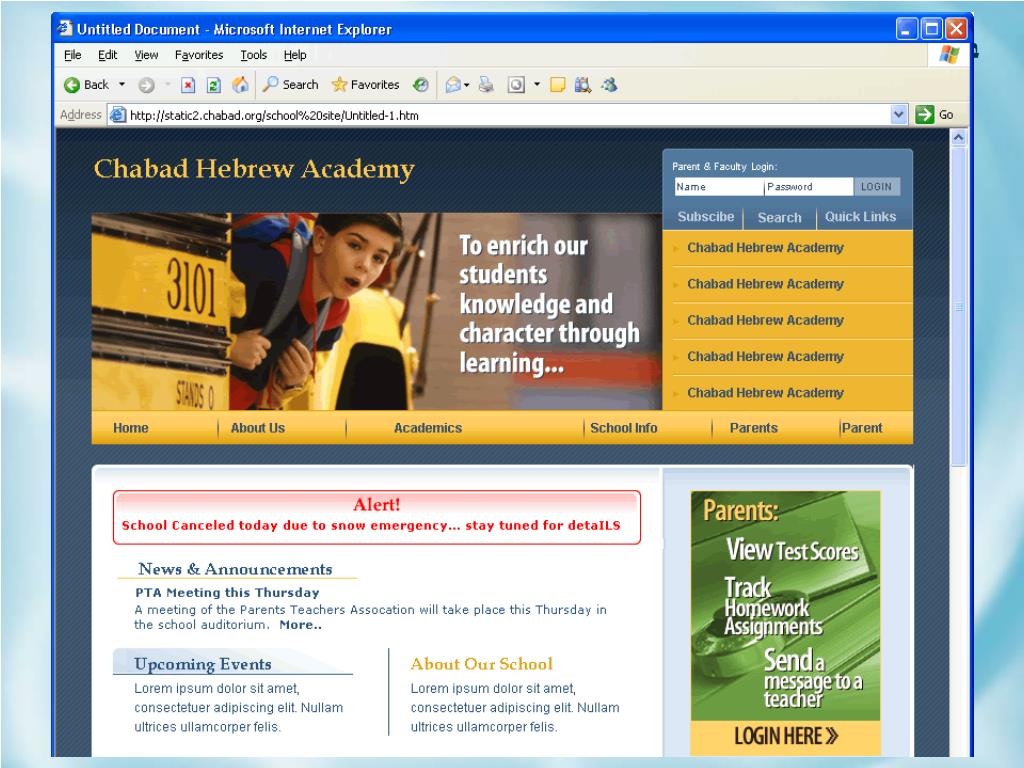The height and width of the screenshot is (768, 1024).
Task: Click last Chabad Hebrew Academy quick link
Action: (765, 392)
